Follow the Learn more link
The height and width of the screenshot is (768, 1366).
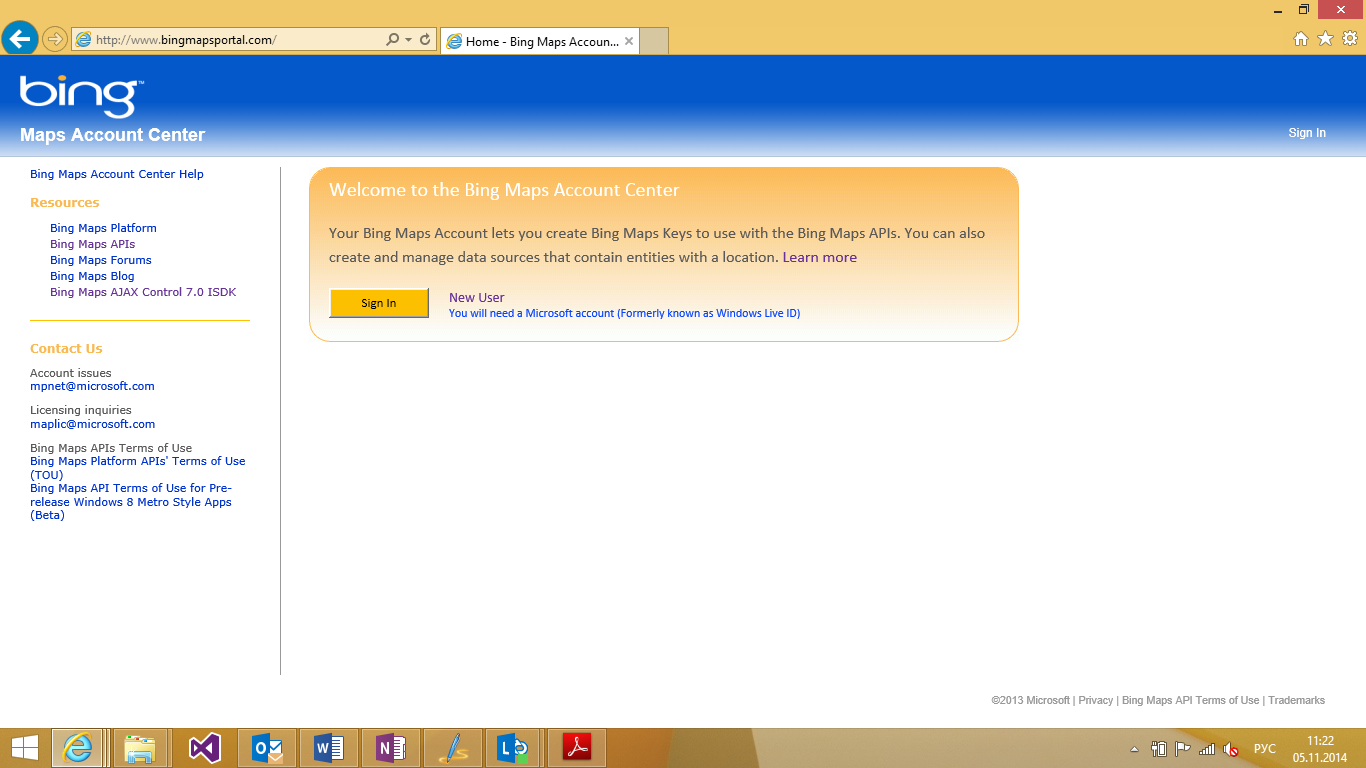[x=820, y=257]
